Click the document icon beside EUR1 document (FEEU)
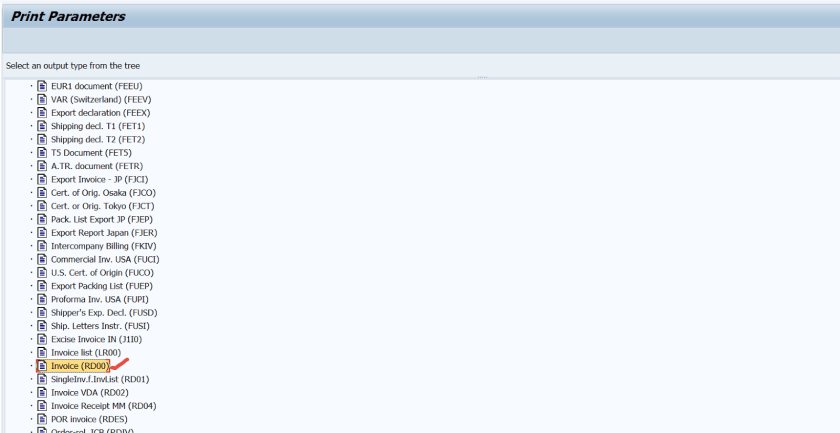 point(42,86)
